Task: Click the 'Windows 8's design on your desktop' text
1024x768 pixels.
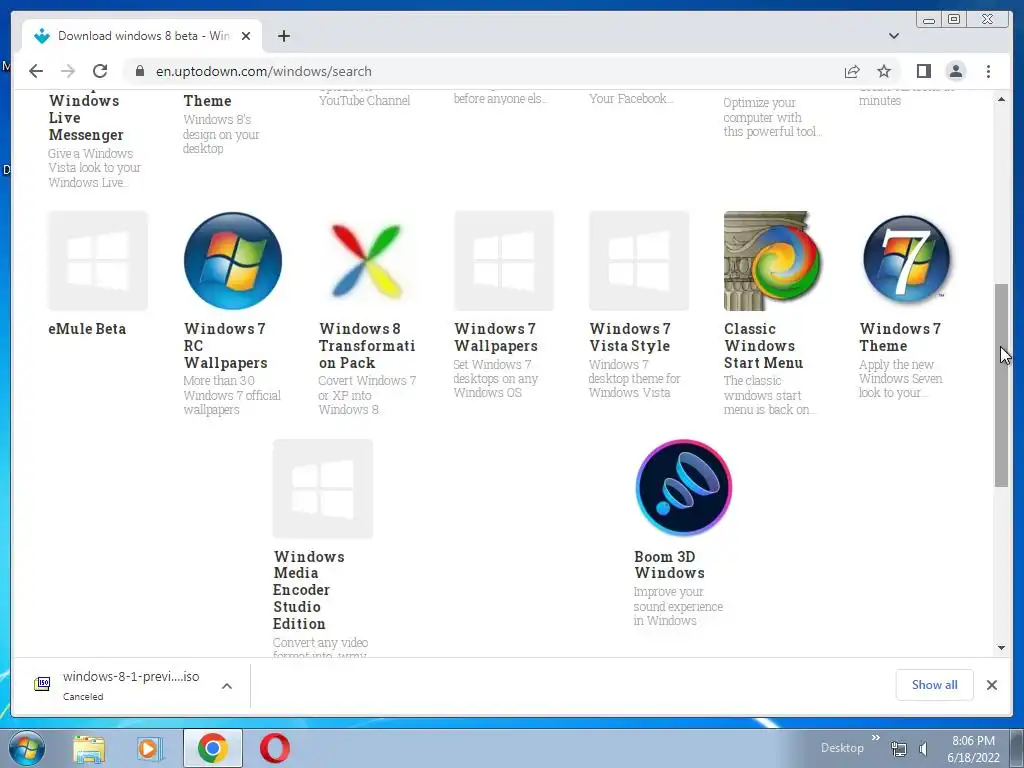Action: click(x=221, y=134)
